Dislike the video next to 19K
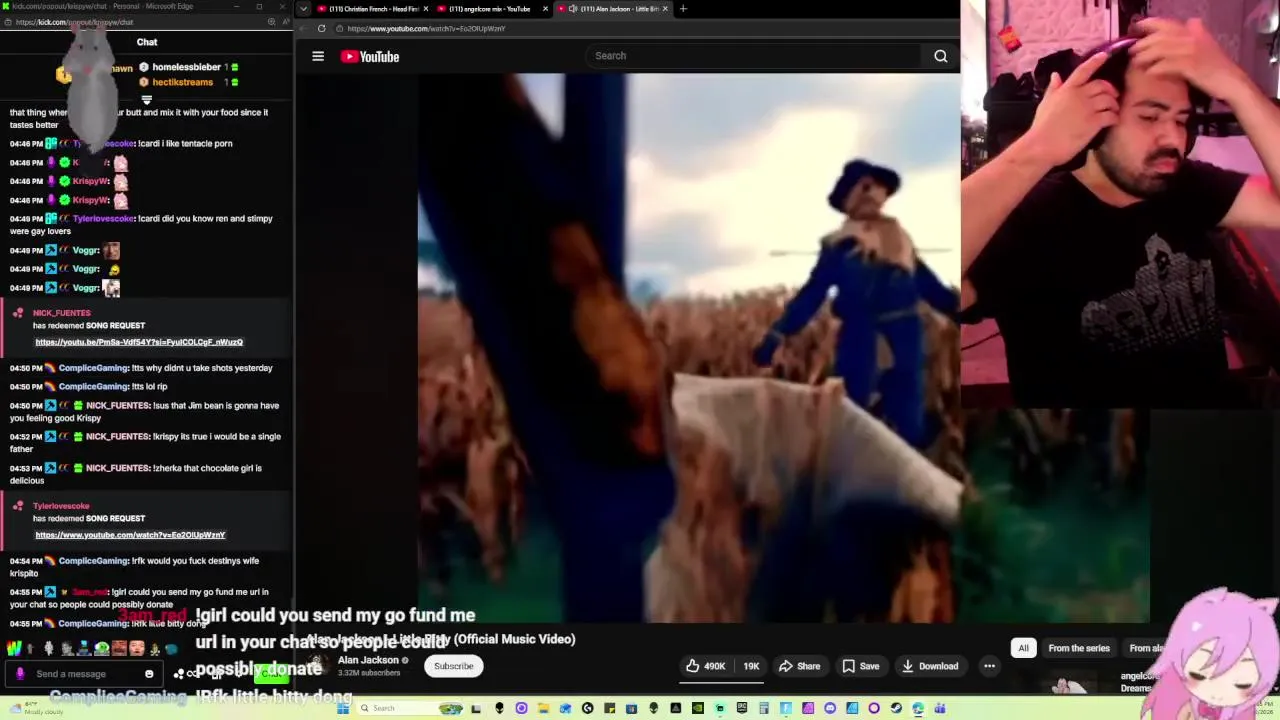This screenshot has width=1280, height=720. pyautogui.click(x=751, y=666)
